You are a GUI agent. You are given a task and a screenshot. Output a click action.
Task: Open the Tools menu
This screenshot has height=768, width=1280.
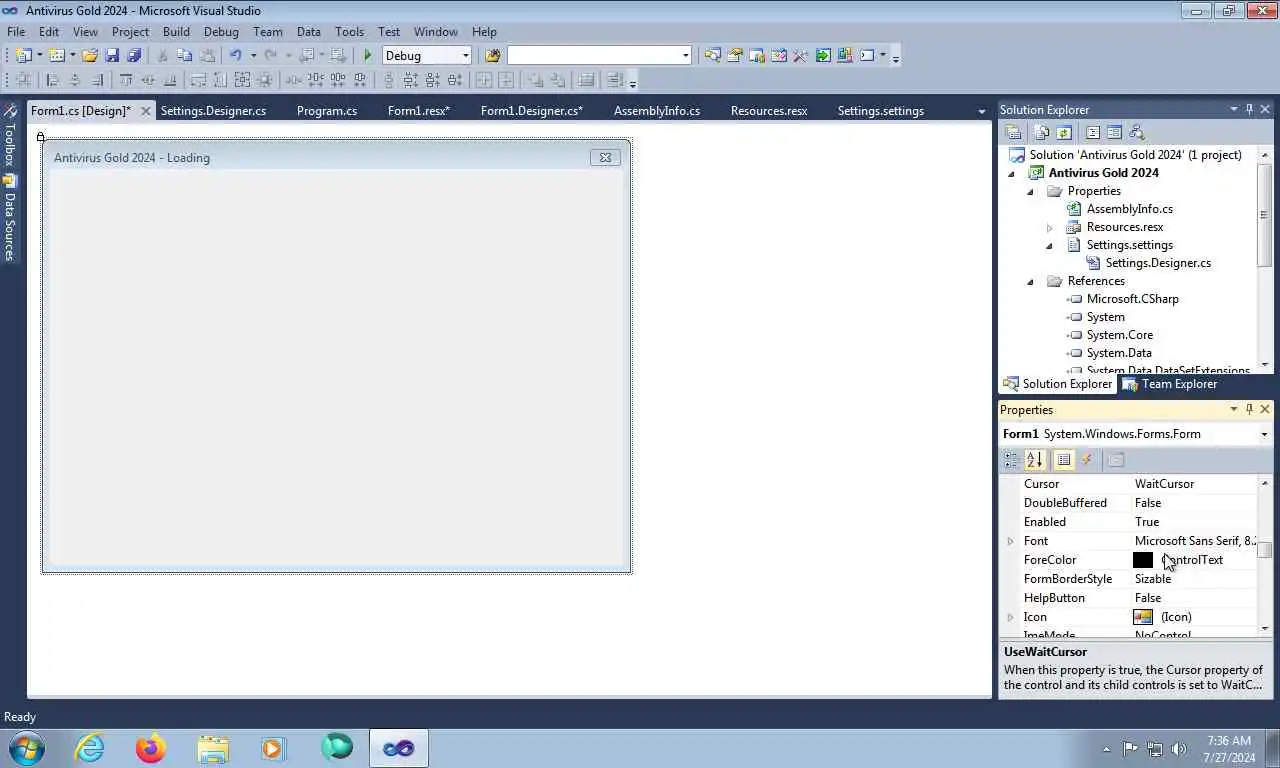(349, 32)
